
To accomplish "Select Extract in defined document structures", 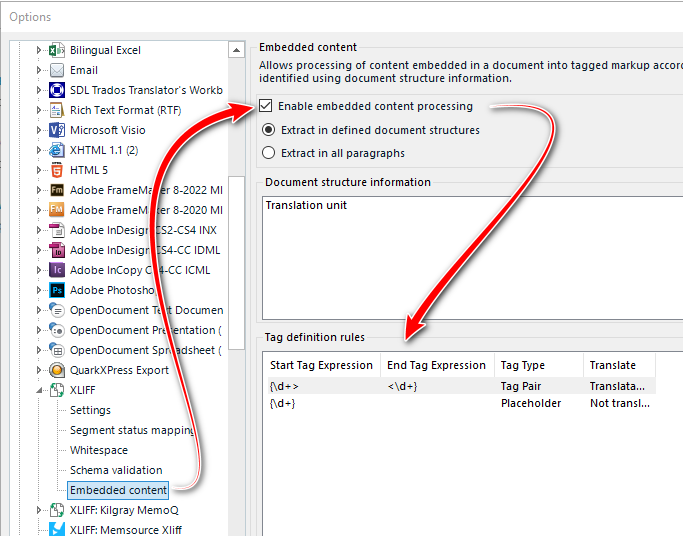I will pos(268,130).
